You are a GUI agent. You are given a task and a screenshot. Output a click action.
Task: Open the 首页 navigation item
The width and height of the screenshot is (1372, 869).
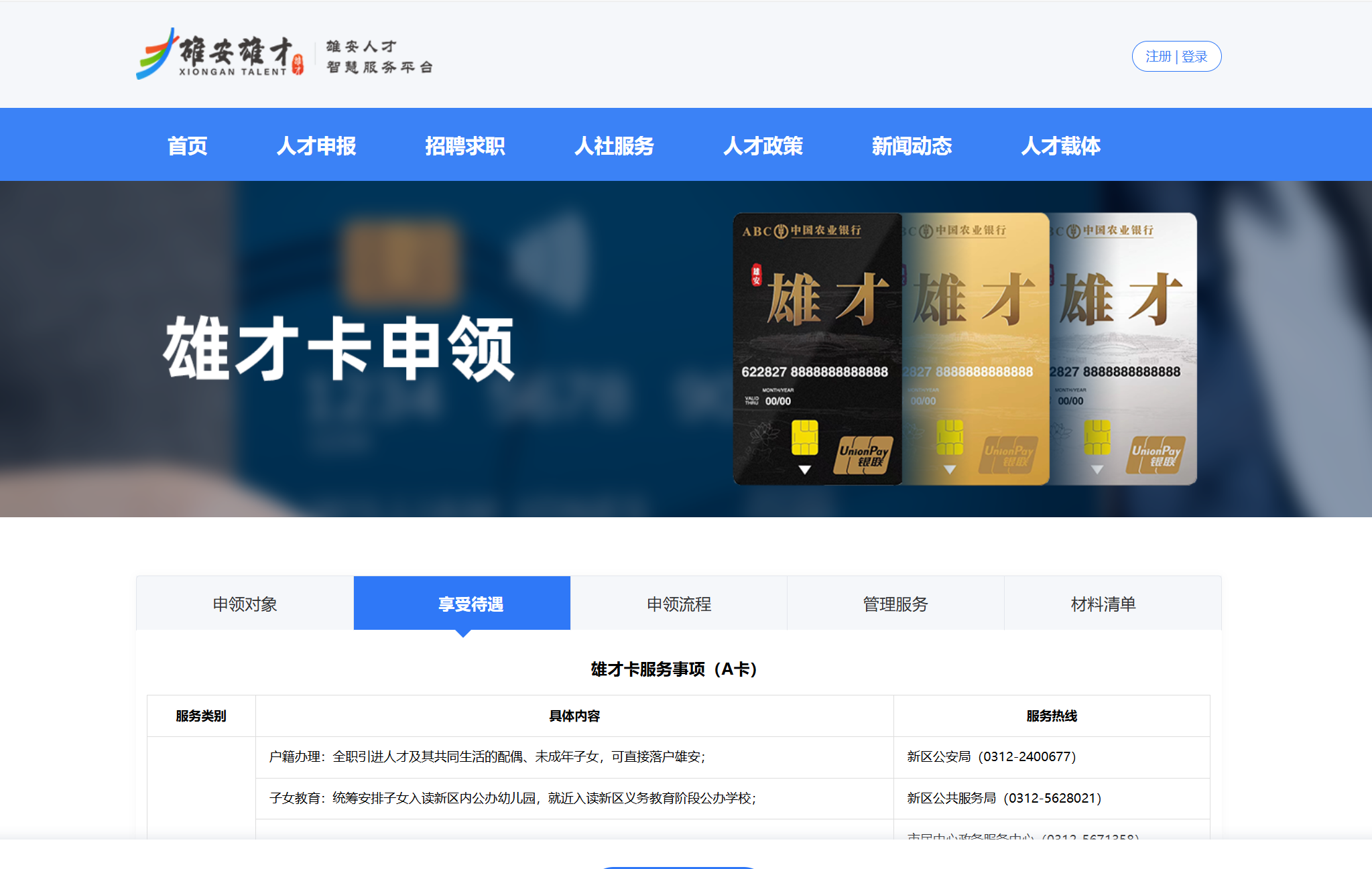point(187,145)
